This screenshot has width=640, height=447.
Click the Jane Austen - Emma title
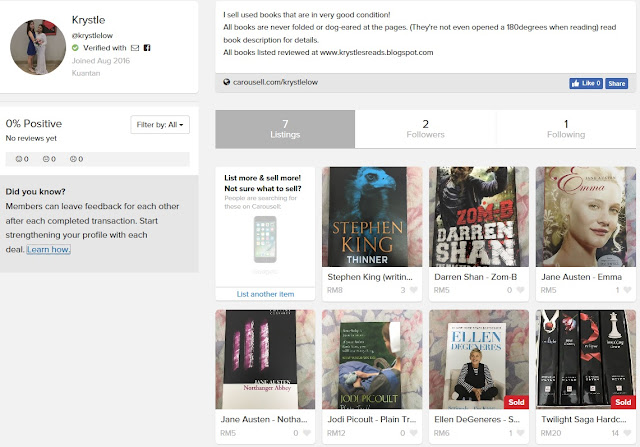click(x=581, y=277)
